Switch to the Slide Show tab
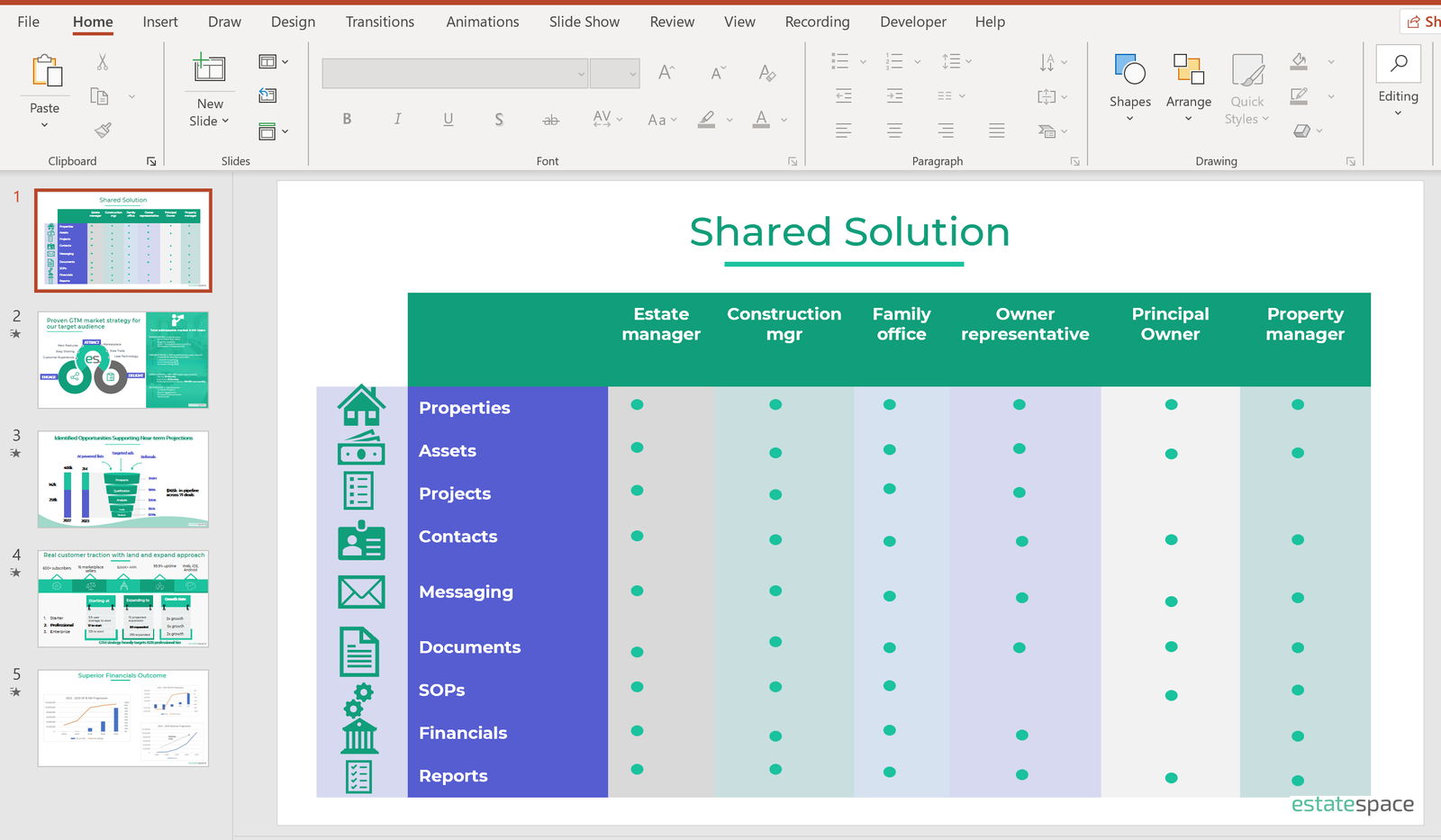This screenshot has width=1441, height=840. point(585,22)
